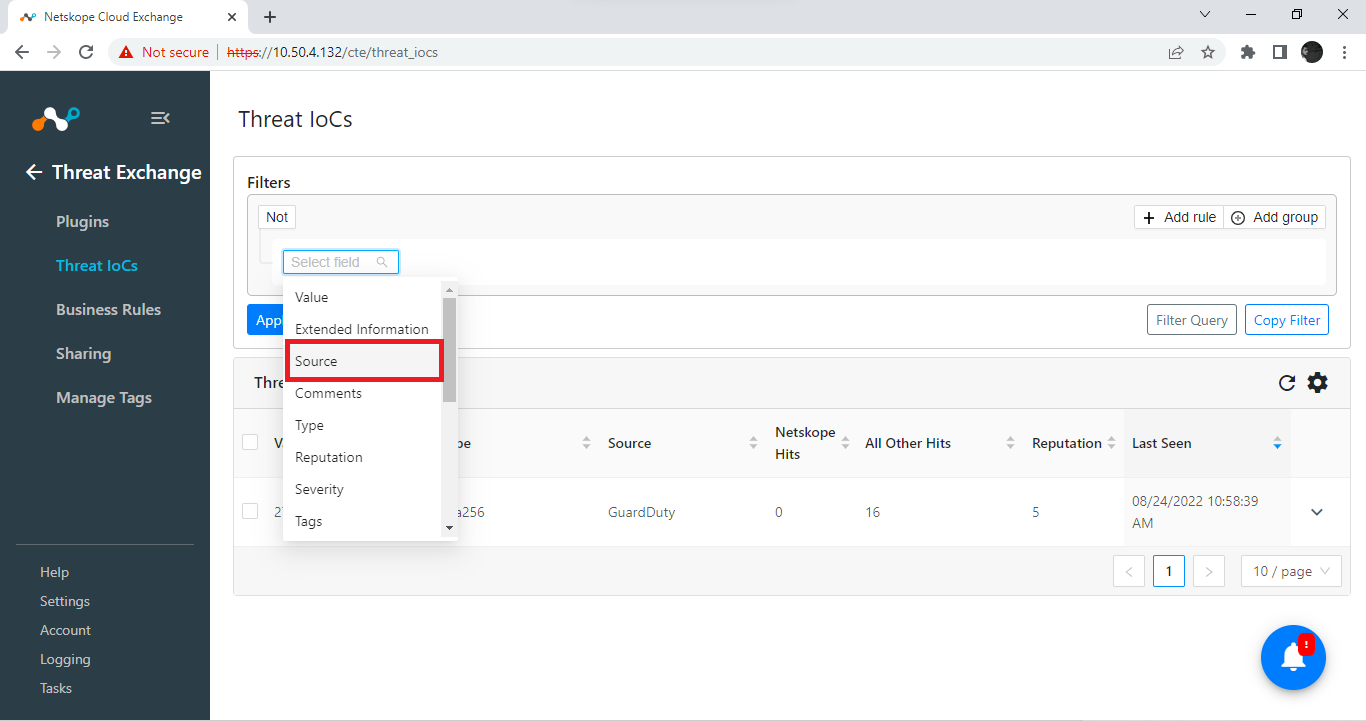The image size is (1366, 721).
Task: Choose Value from field dropdown
Action: [362, 297]
